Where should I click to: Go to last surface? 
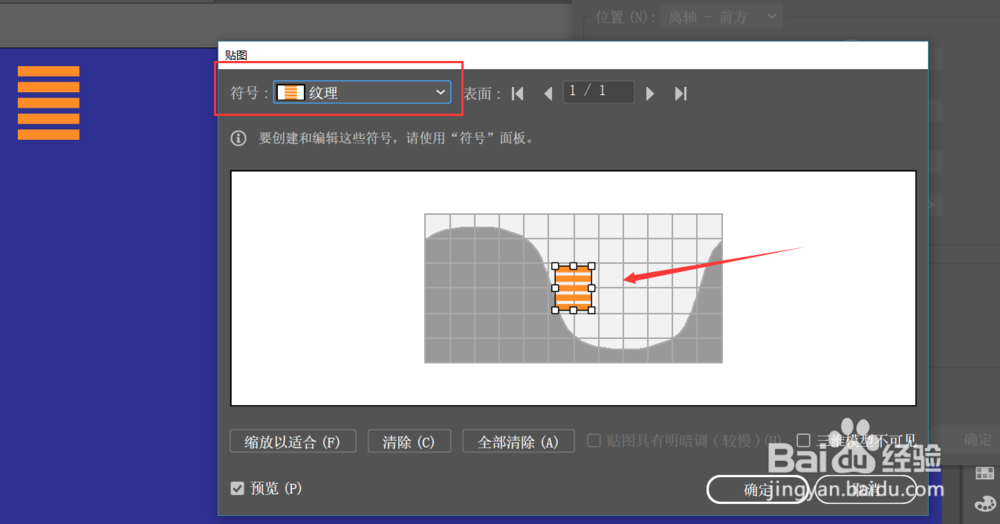(x=680, y=94)
